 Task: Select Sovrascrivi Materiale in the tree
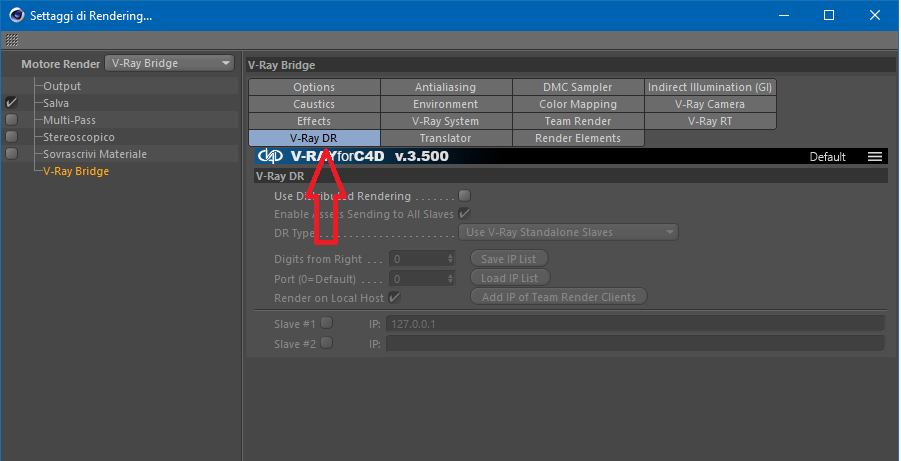(95, 154)
